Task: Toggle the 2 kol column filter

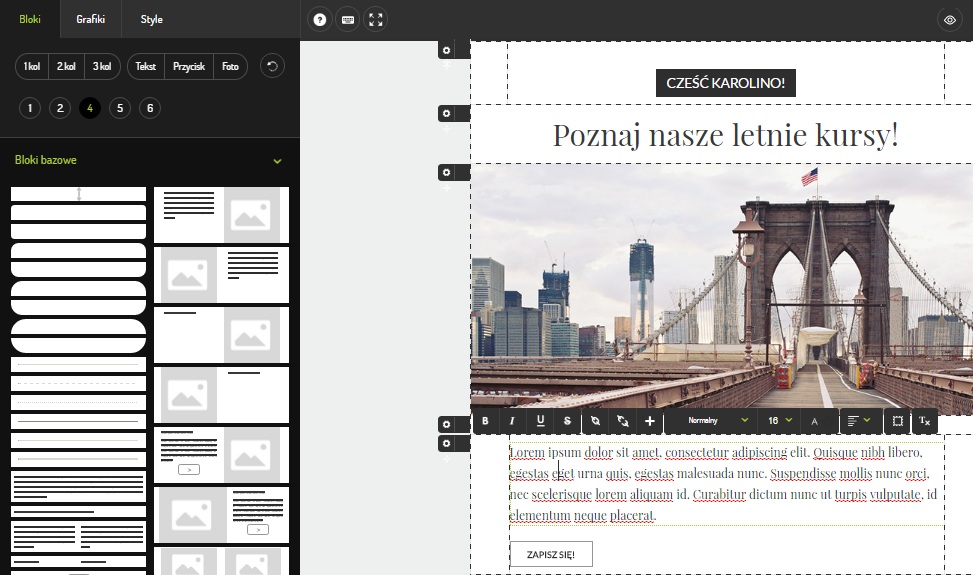Action: click(x=67, y=66)
